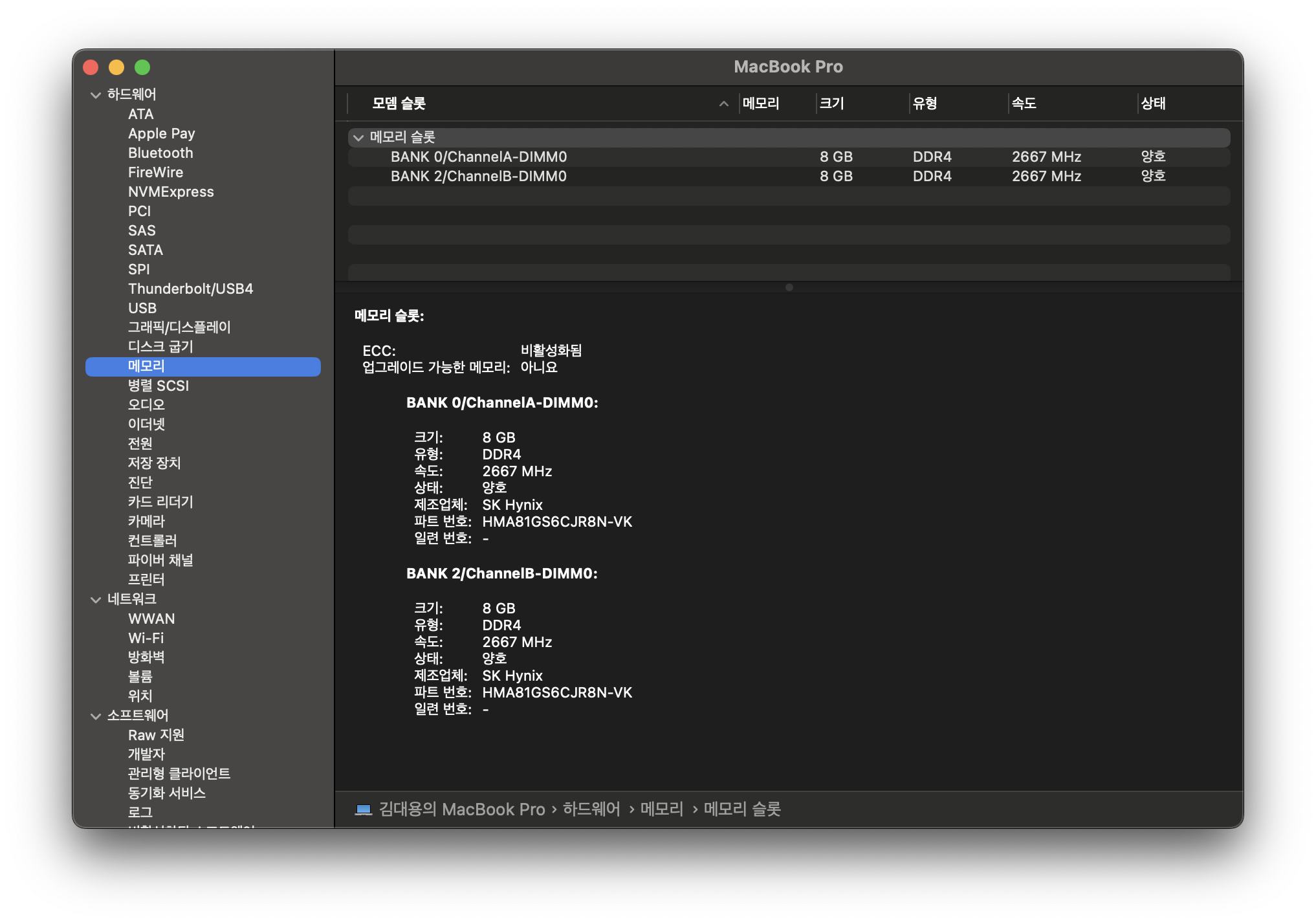The width and height of the screenshot is (1316, 924).
Task: Click the green zoom window button
Action: point(142,67)
